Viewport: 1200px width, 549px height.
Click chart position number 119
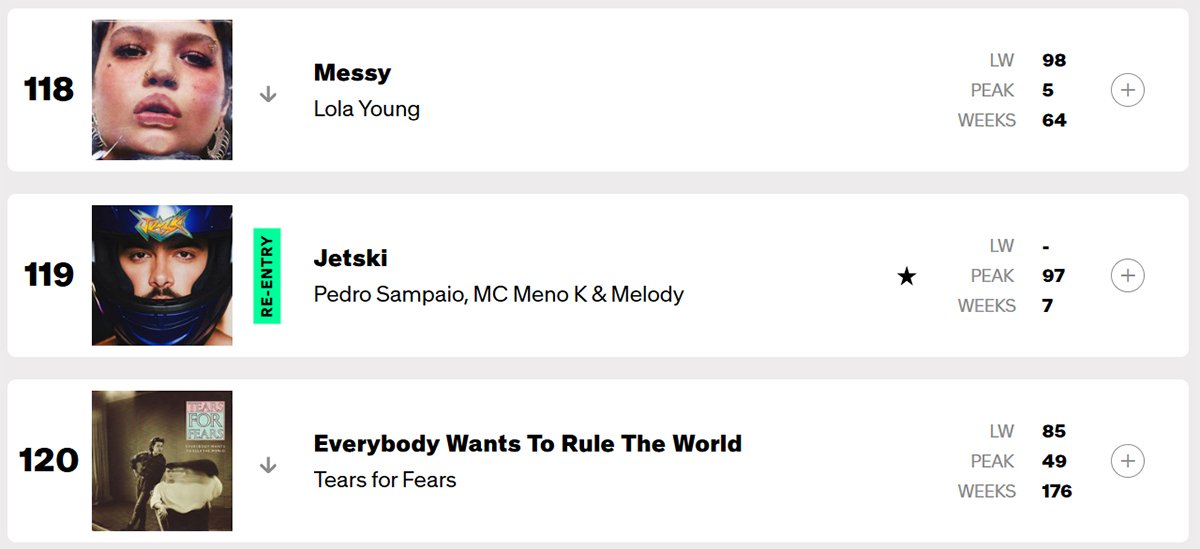click(49, 275)
